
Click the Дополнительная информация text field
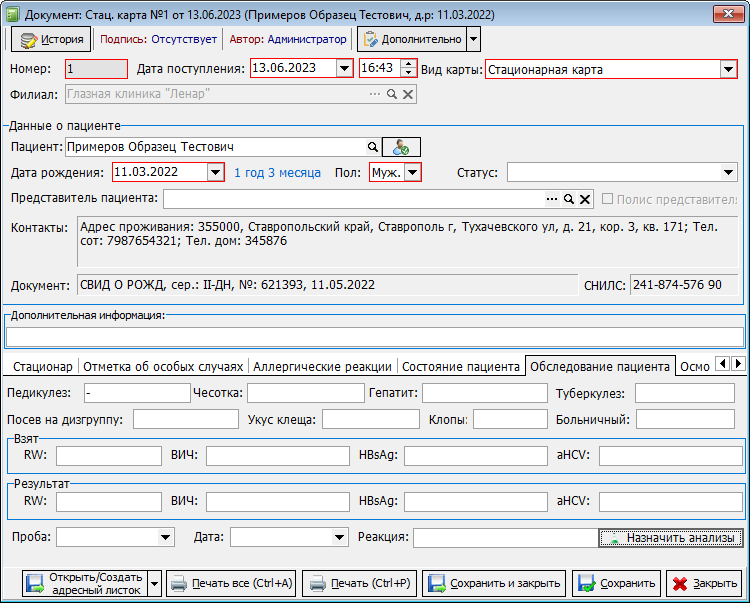click(x=375, y=337)
